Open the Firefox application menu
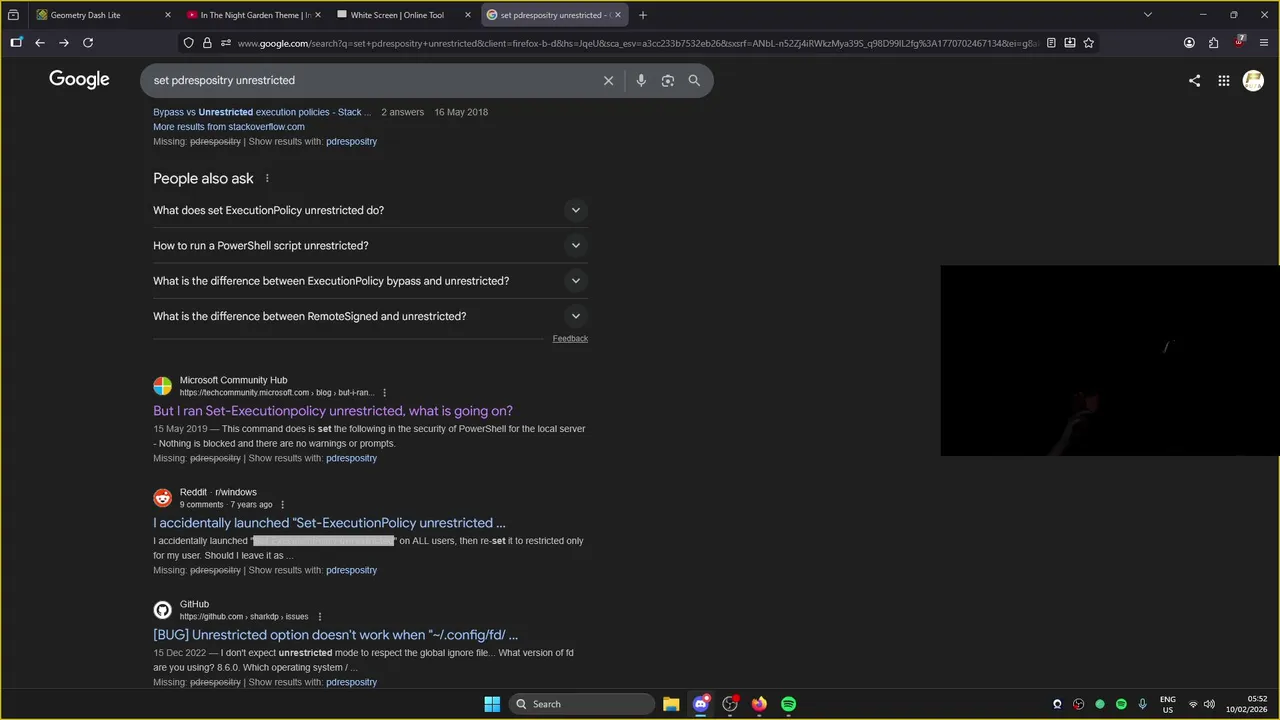 point(1264,43)
